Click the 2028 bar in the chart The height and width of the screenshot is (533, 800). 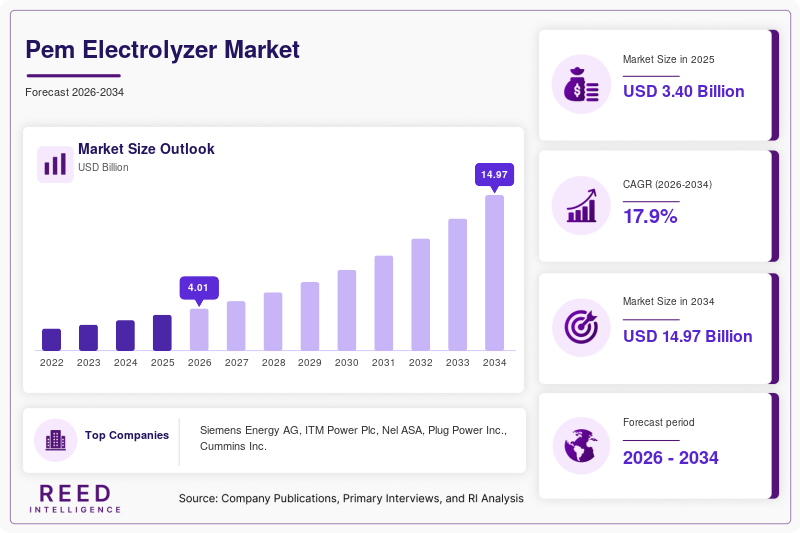(x=273, y=322)
